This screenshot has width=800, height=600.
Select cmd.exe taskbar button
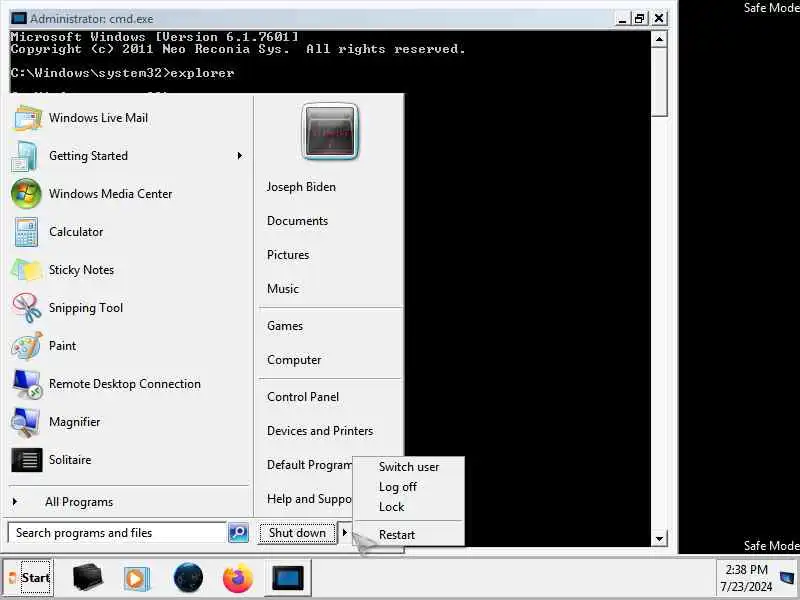click(x=288, y=578)
